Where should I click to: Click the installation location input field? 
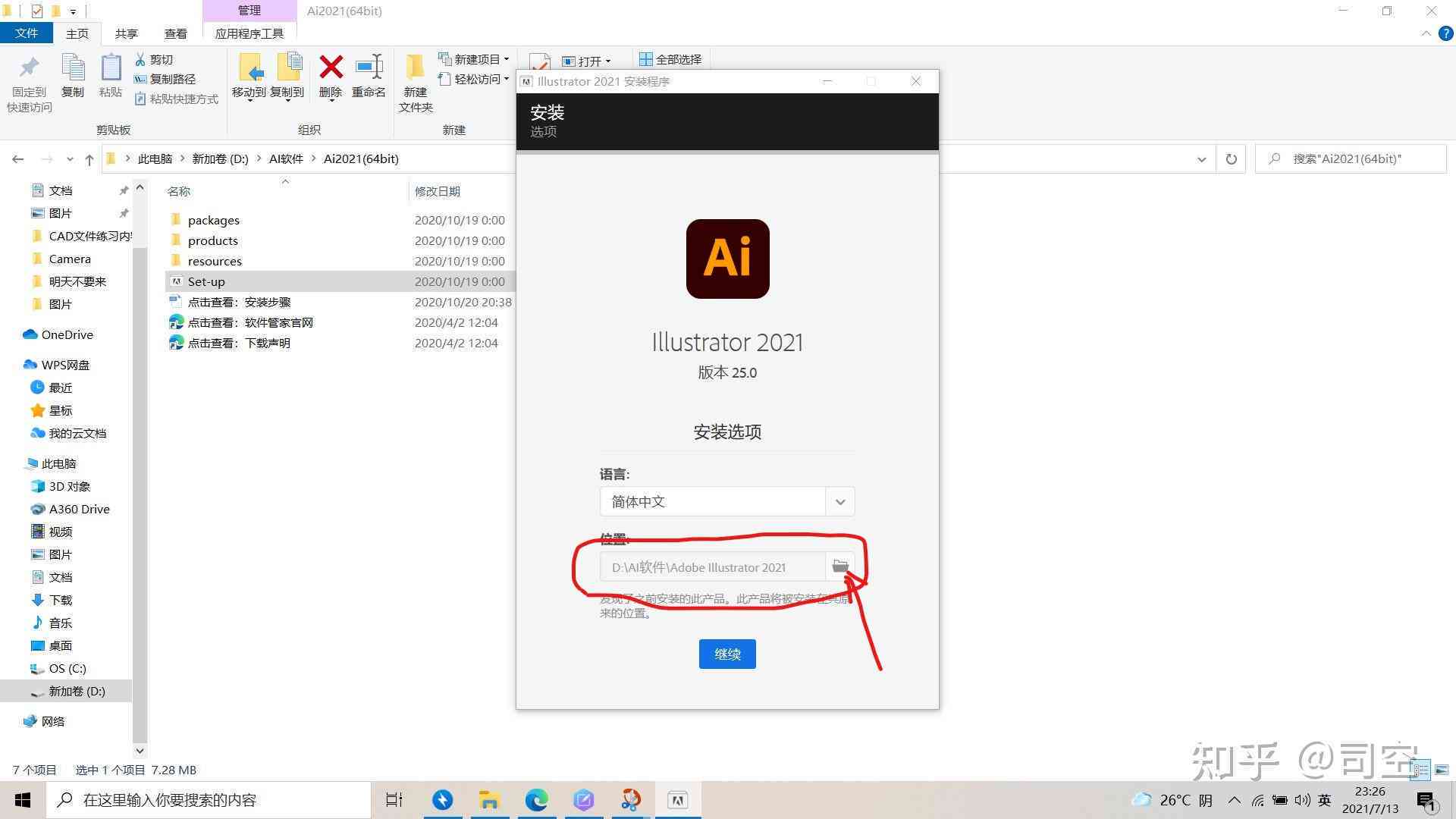click(715, 567)
